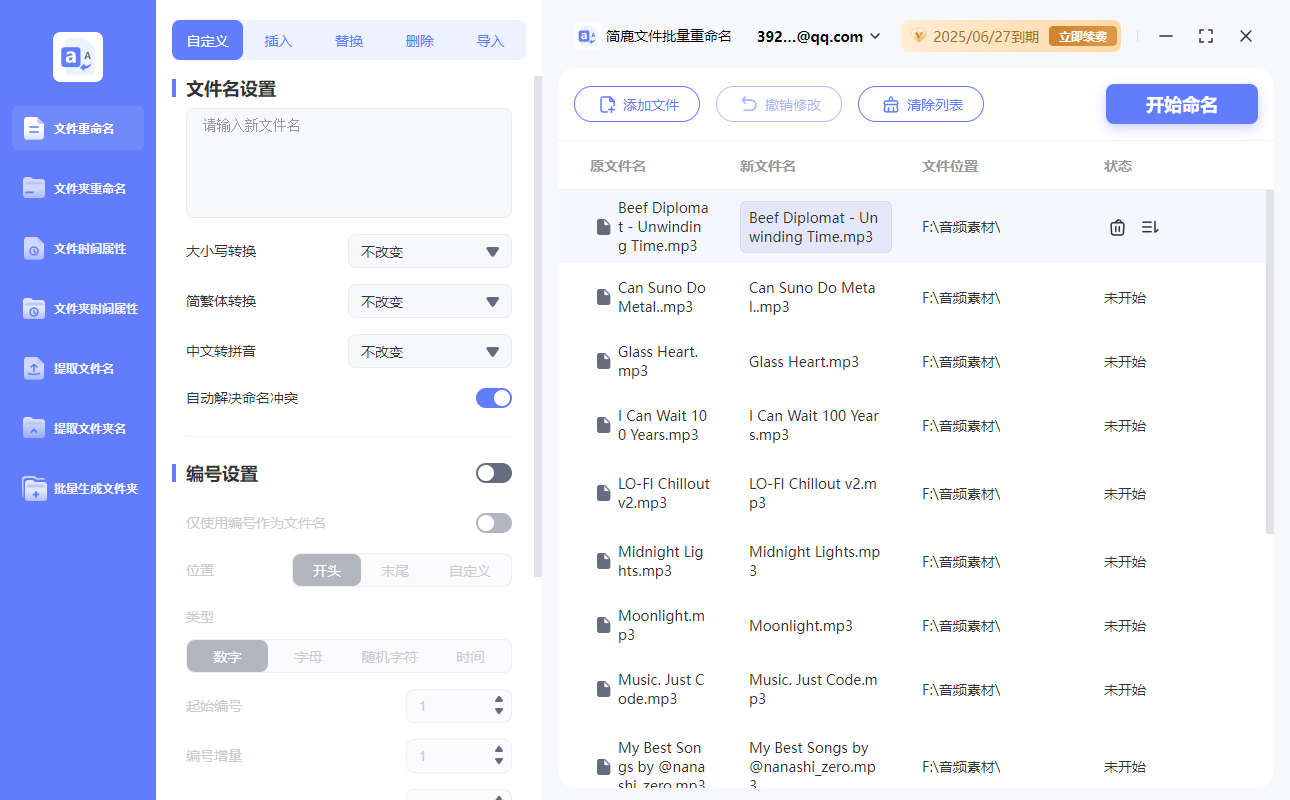Select the 文件时间属性 tool
Image resolution: width=1290 pixels, height=800 pixels.
76,248
